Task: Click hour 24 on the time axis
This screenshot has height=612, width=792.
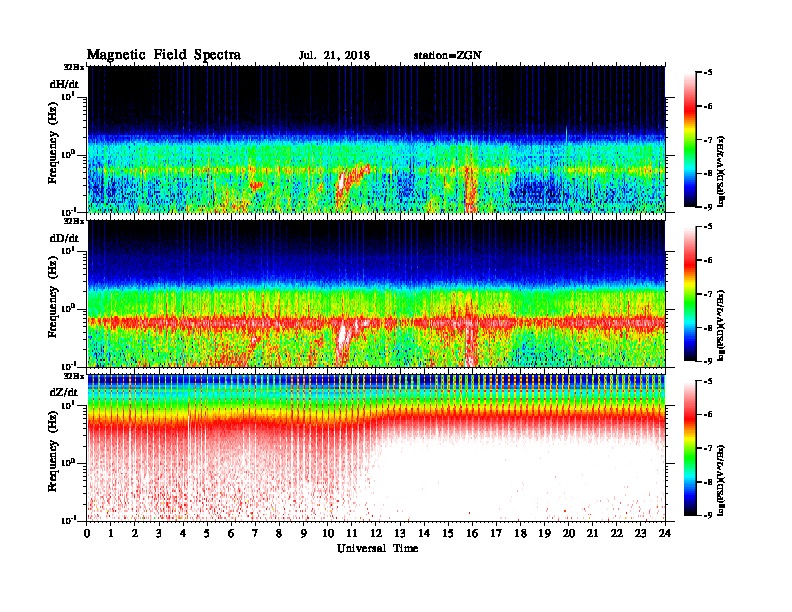Action: coord(665,534)
